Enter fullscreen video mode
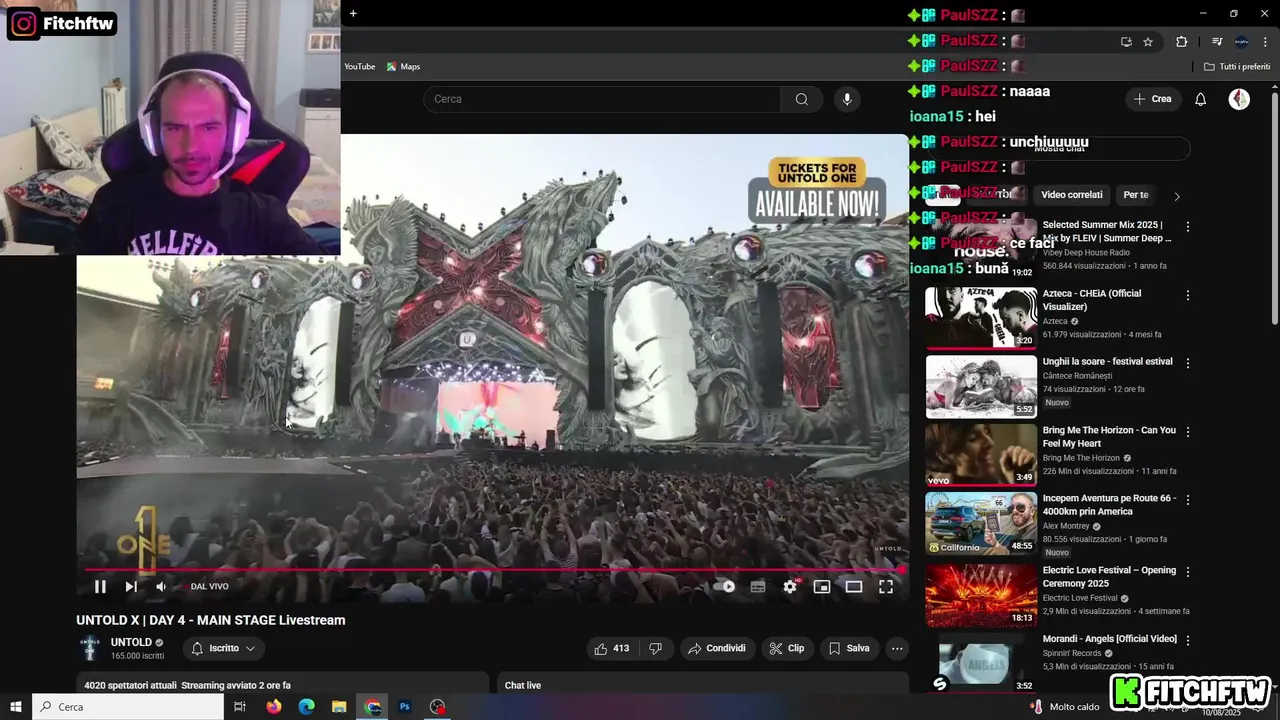The width and height of the screenshot is (1280, 720). click(x=886, y=587)
